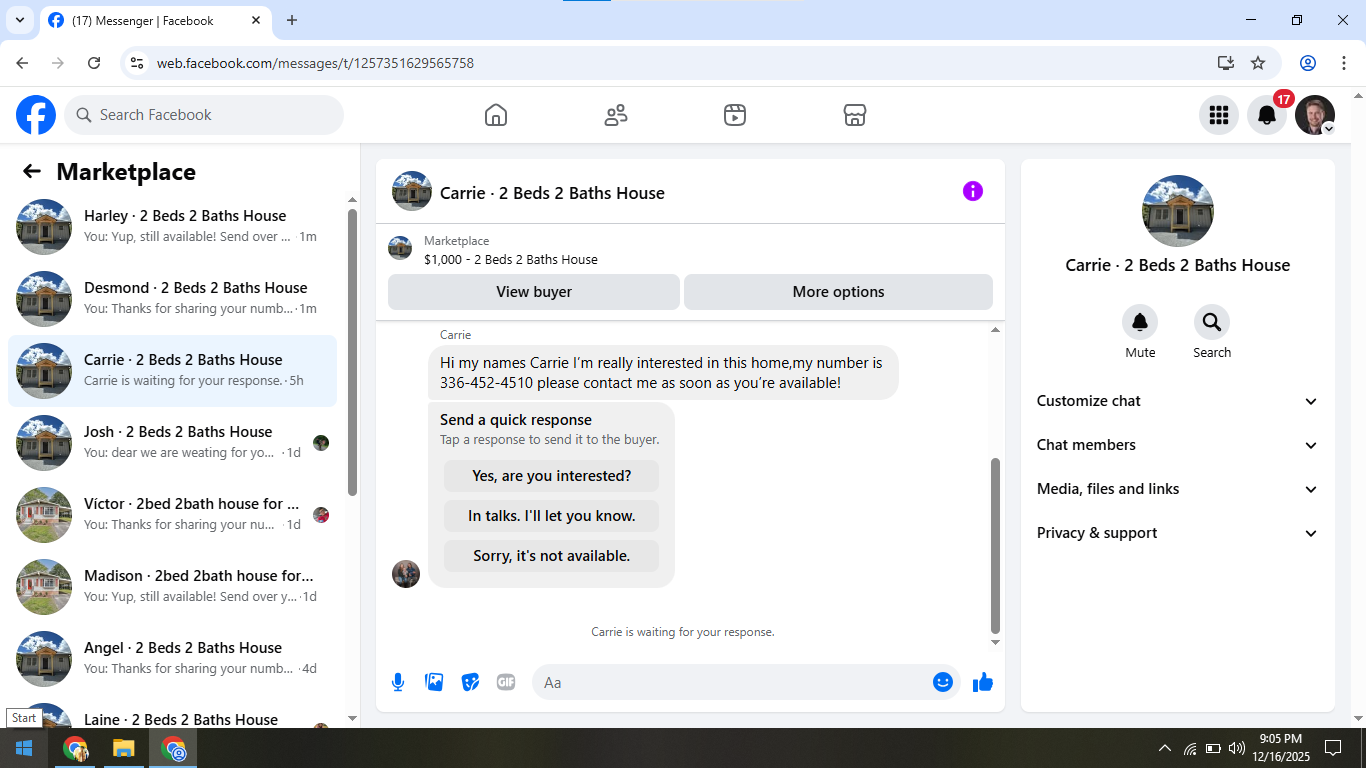
Task: Open Notifications bell with 17 badge
Action: click(x=1267, y=115)
